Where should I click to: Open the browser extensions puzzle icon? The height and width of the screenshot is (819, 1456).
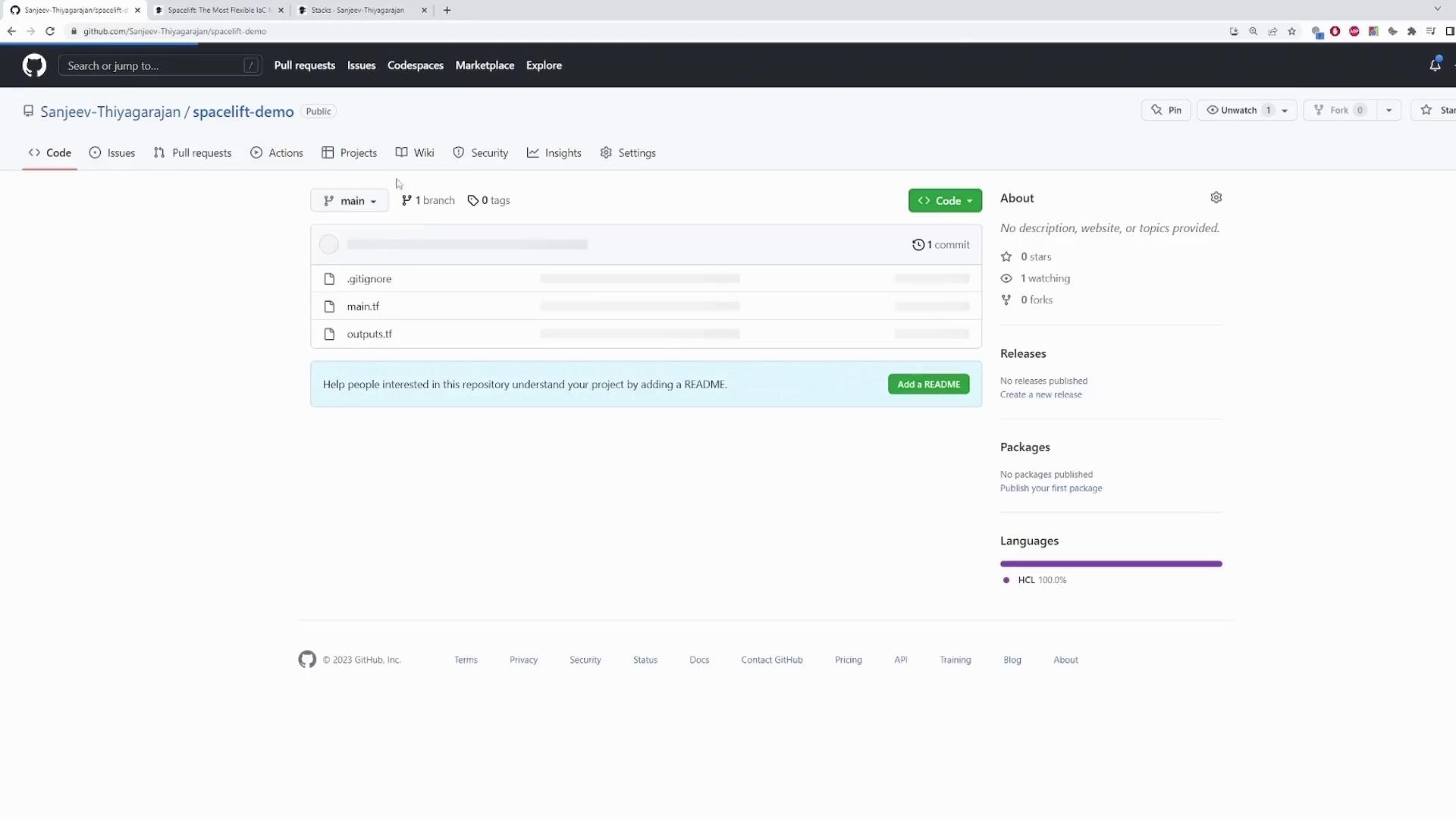1411,31
